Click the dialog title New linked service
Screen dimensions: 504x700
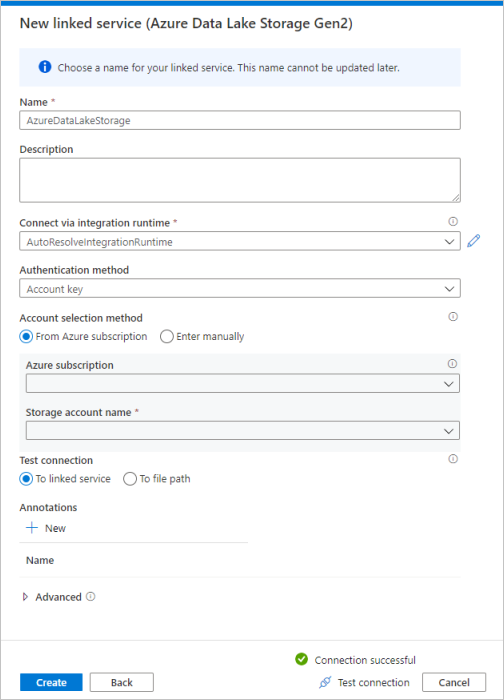click(x=186, y=23)
